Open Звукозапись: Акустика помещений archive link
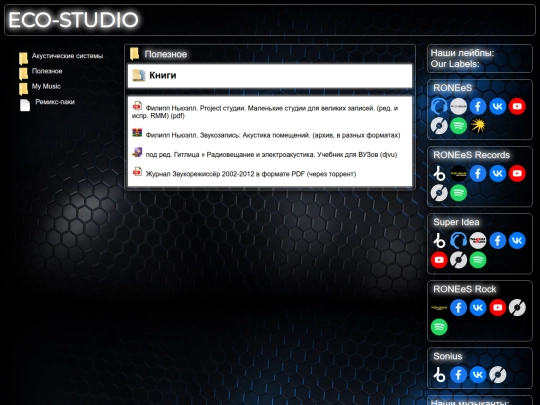540x405 pixels. pyautogui.click(x=273, y=135)
